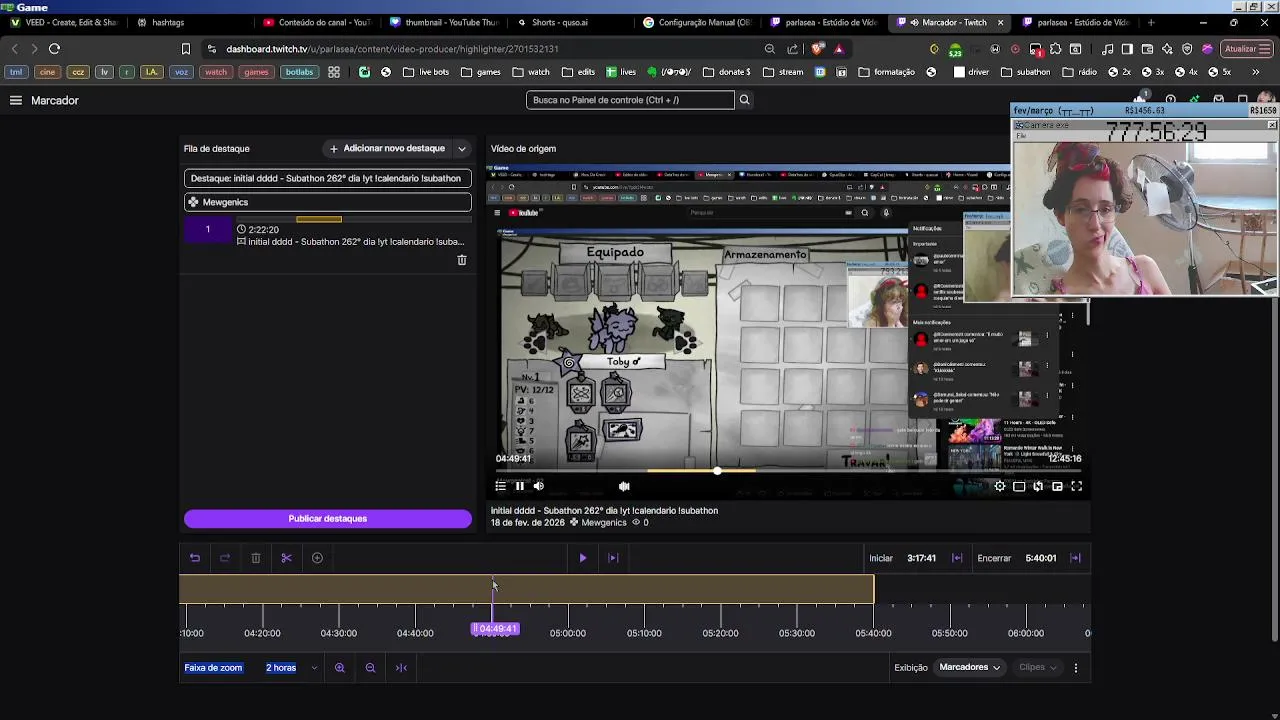Open the formatação bookmark folder
The width and height of the screenshot is (1280, 720).
coord(885,72)
